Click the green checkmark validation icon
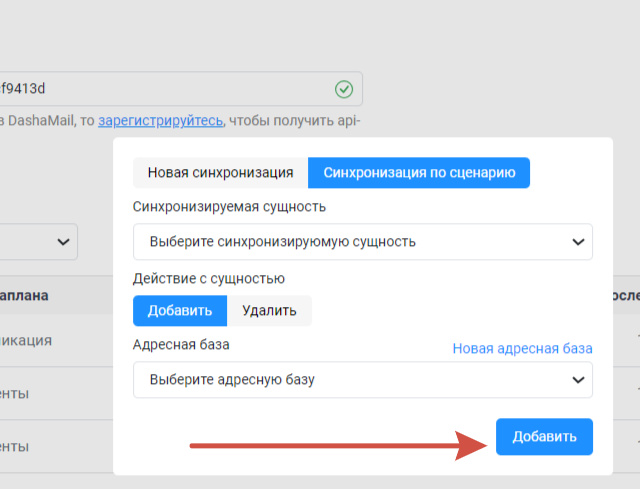The image size is (640, 489). click(x=344, y=89)
